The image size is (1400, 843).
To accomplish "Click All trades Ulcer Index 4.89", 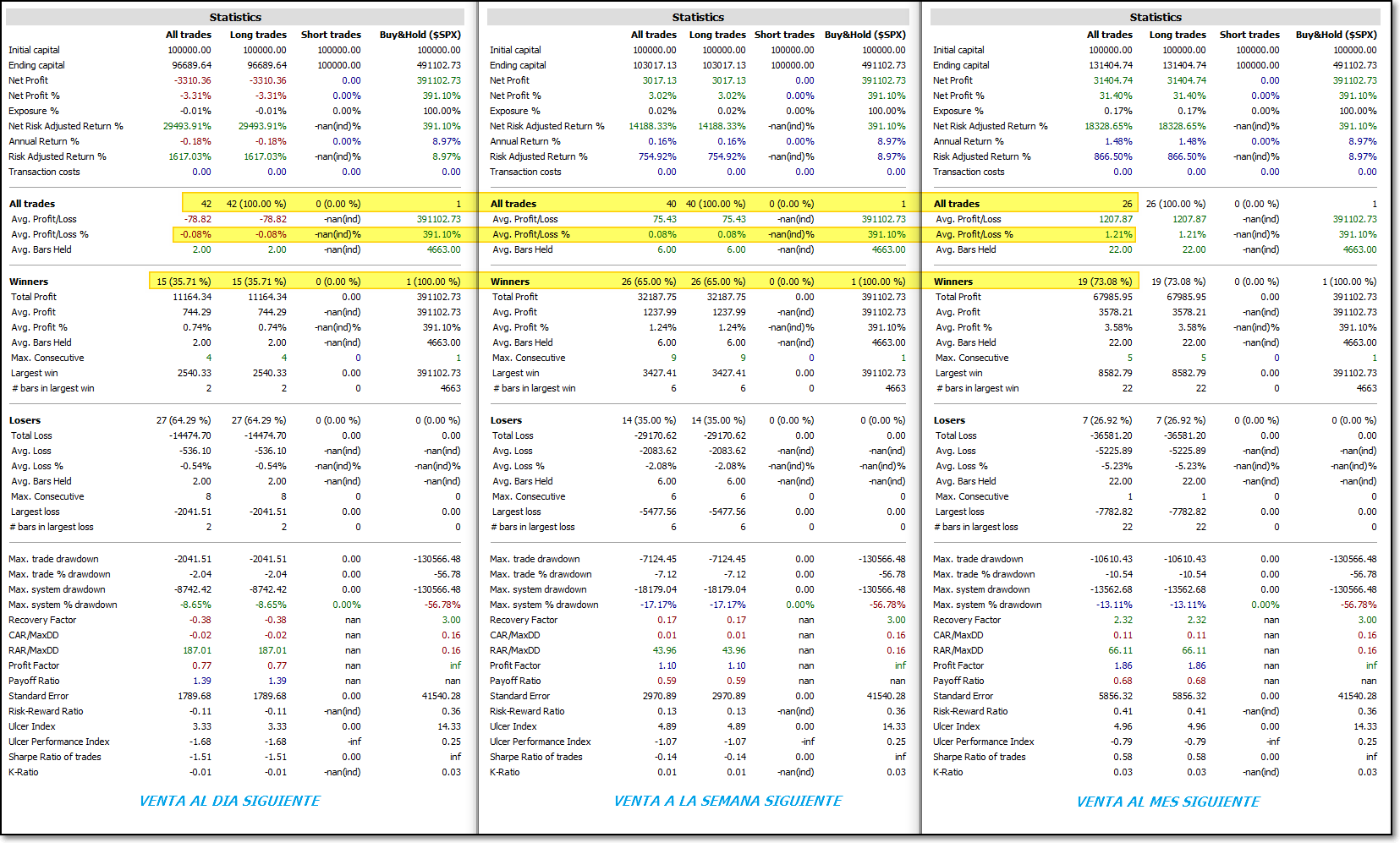I will coord(667,726).
